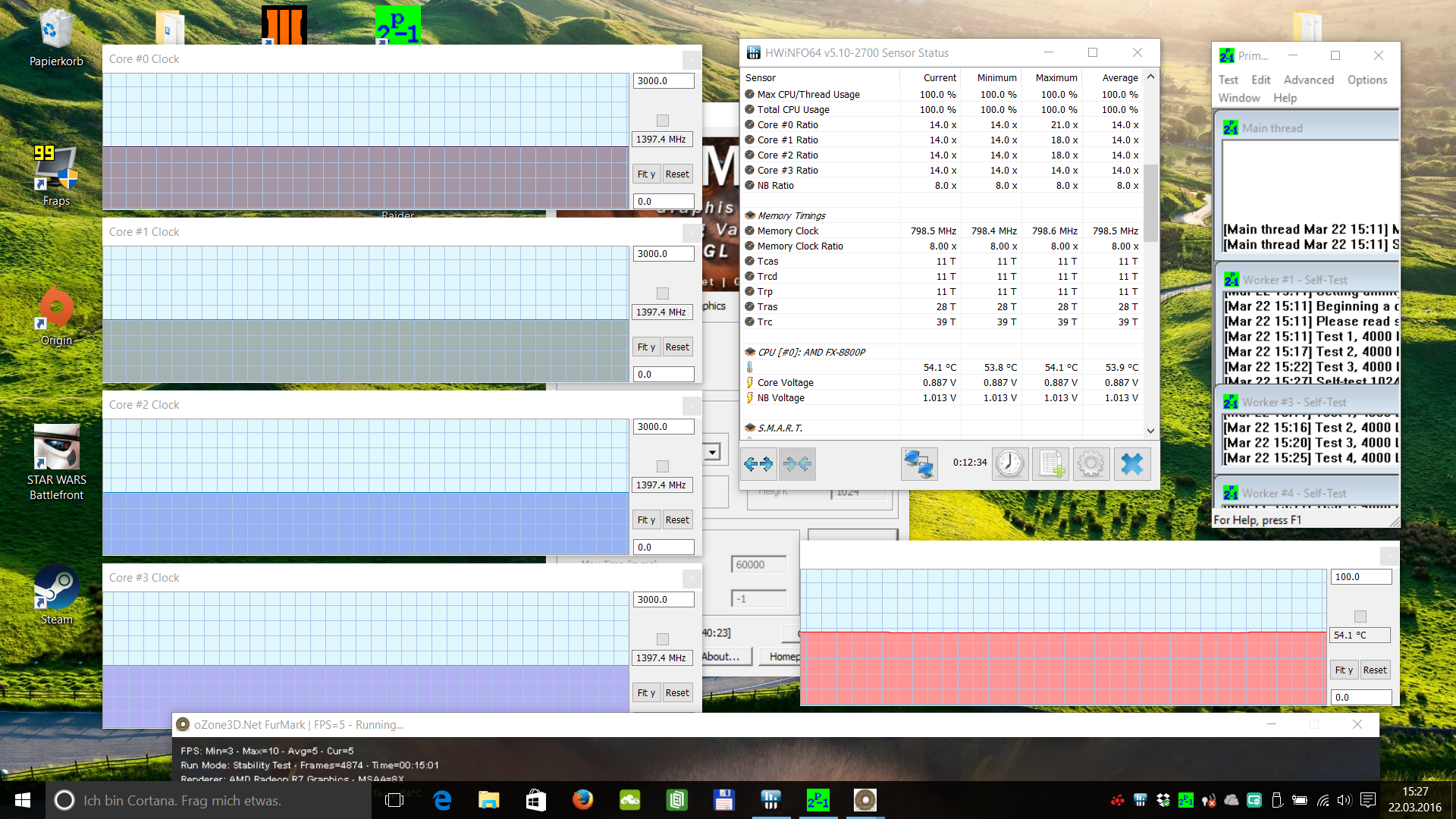Start logging with the HWiNFO sheet-plus icon
This screenshot has height=819, width=1456.
[x=1050, y=464]
